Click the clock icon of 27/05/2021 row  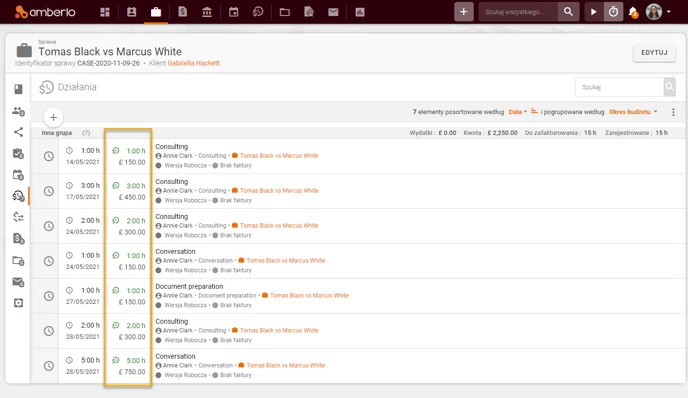49,296
